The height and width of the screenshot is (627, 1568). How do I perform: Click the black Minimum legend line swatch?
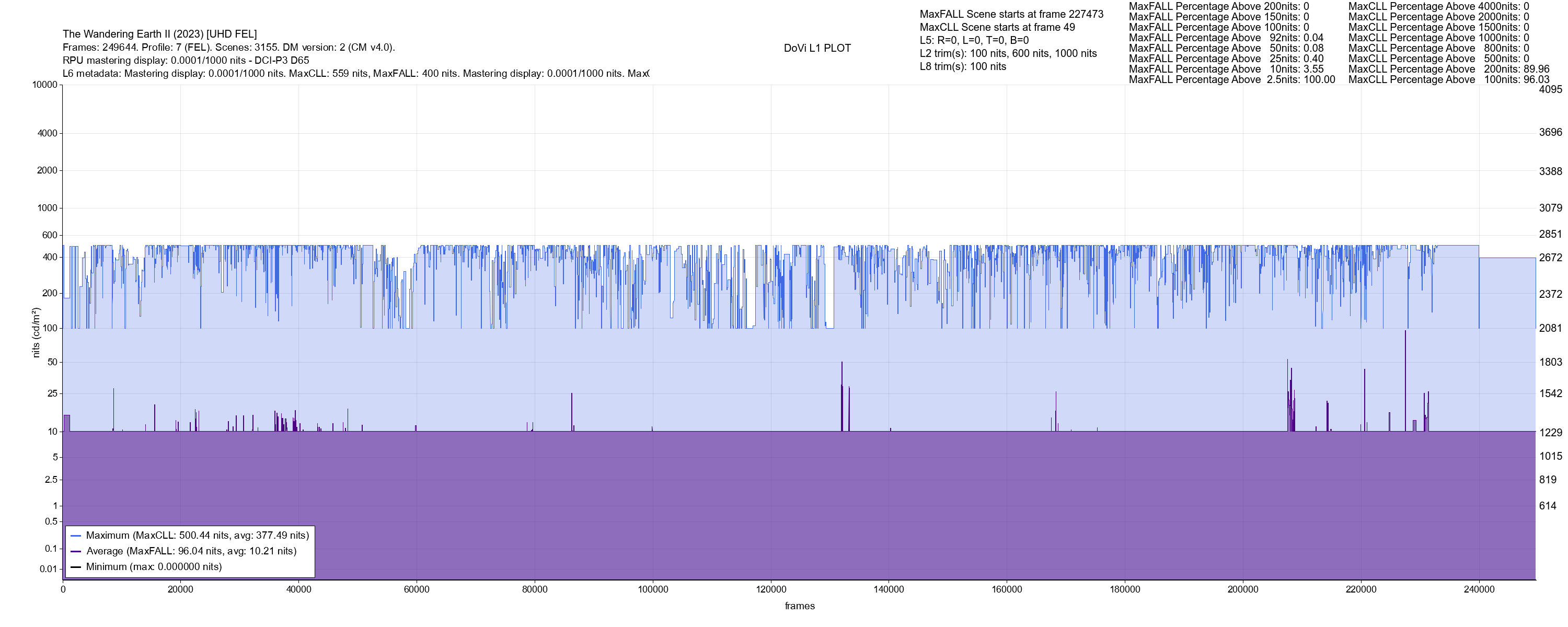tap(76, 567)
